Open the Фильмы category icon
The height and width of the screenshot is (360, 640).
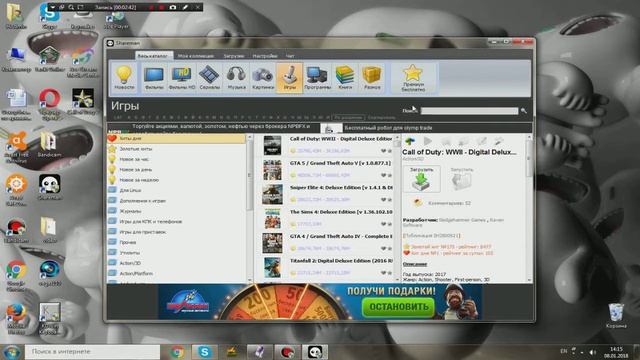coord(154,78)
